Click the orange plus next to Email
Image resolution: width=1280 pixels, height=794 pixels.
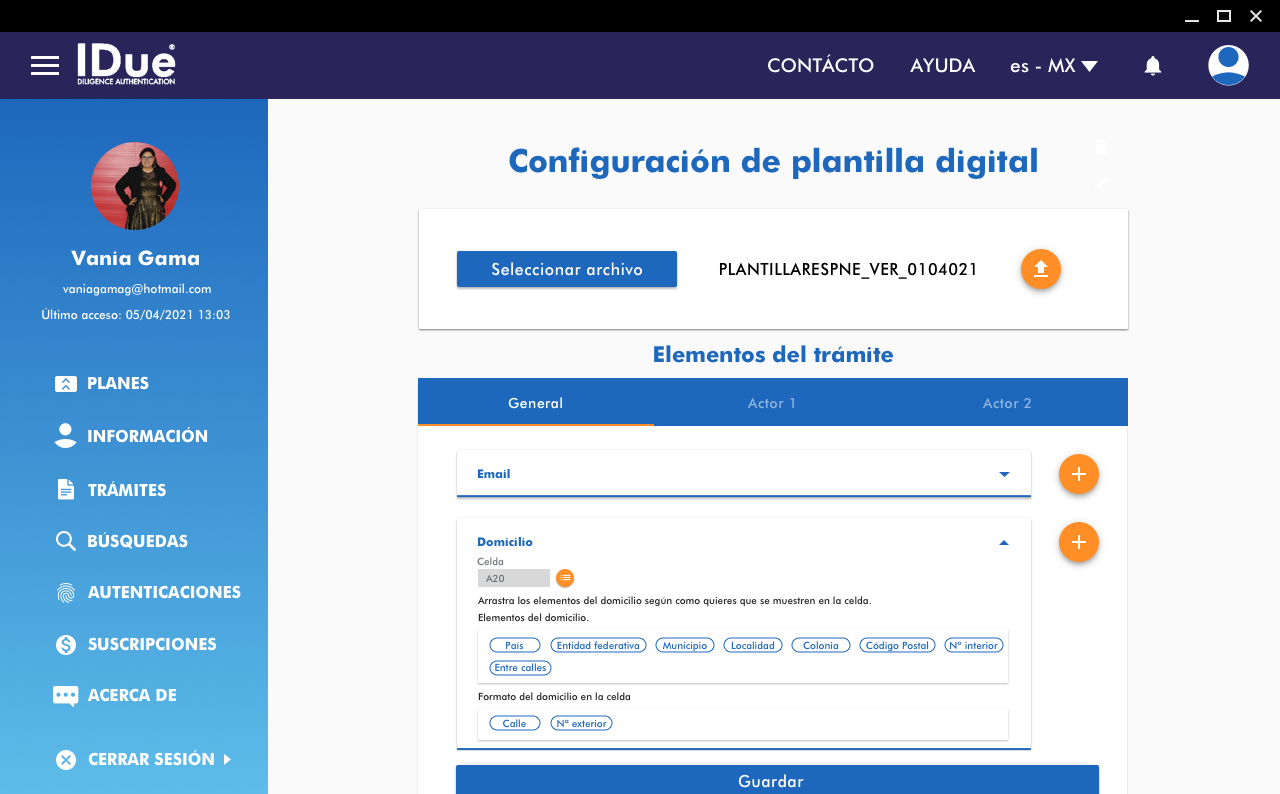point(1078,474)
